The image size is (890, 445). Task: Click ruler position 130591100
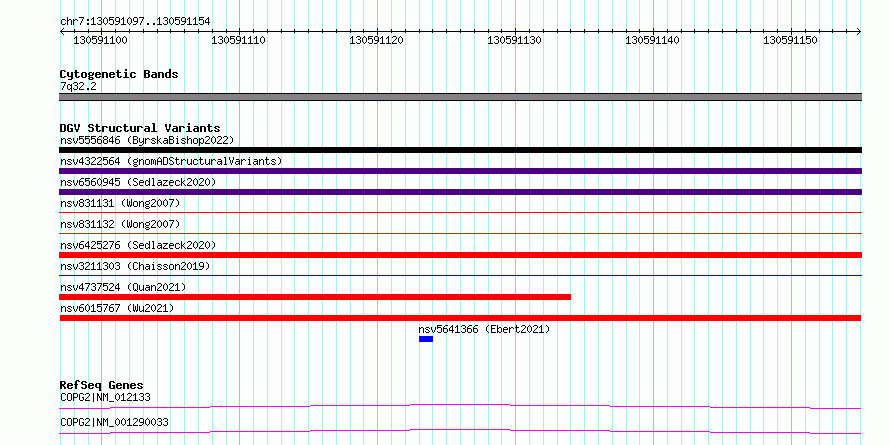tap(100, 40)
